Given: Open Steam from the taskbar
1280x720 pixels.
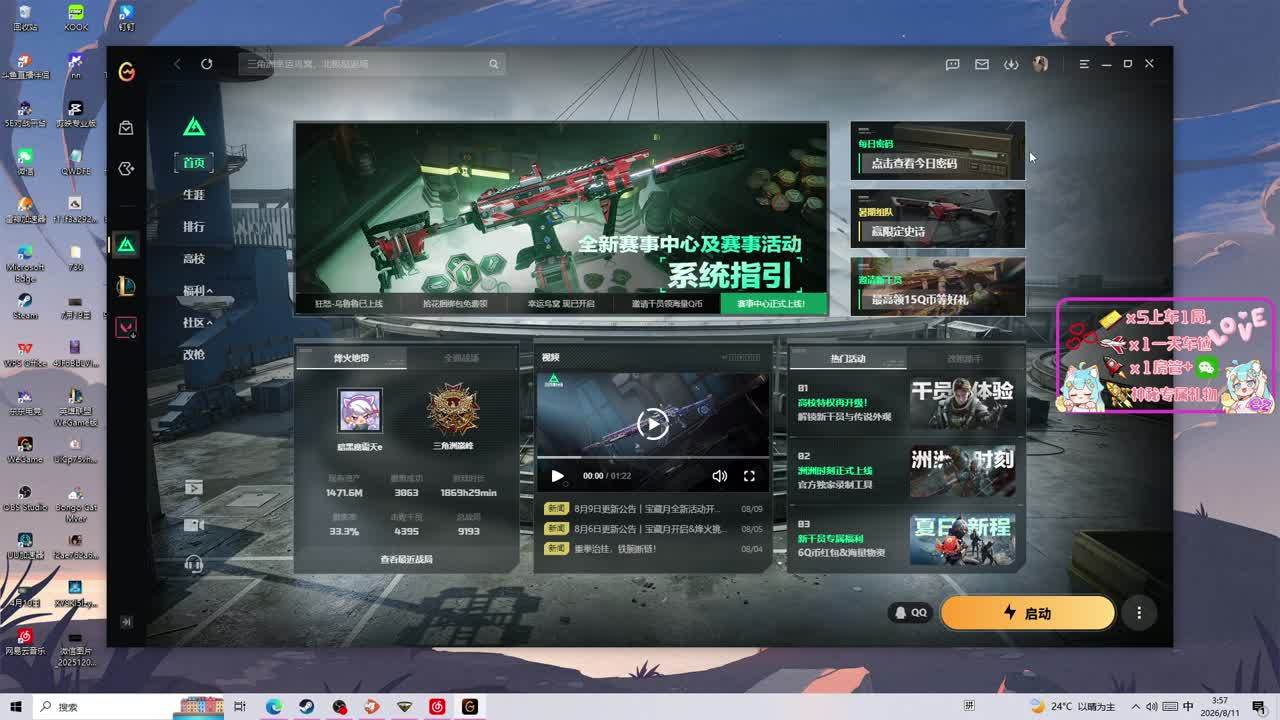Looking at the screenshot, I should [x=306, y=707].
